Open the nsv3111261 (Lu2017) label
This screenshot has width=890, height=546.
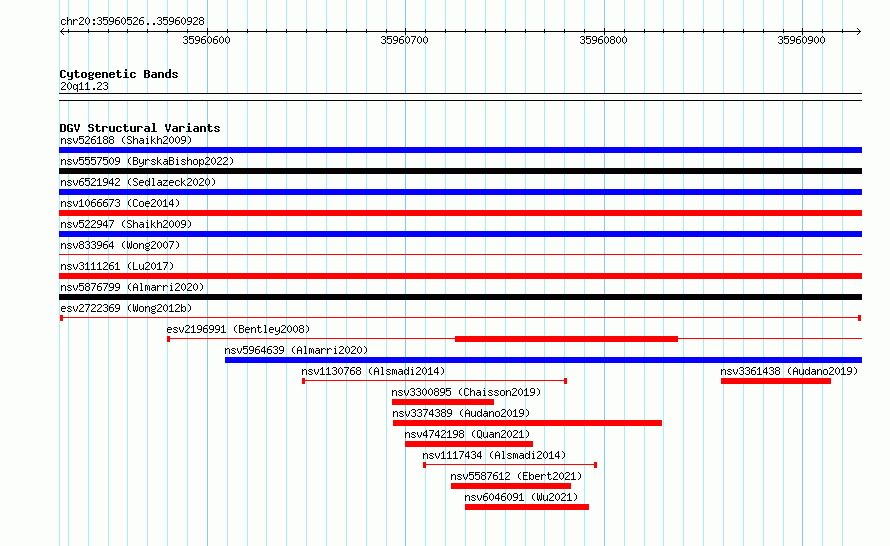(117, 266)
